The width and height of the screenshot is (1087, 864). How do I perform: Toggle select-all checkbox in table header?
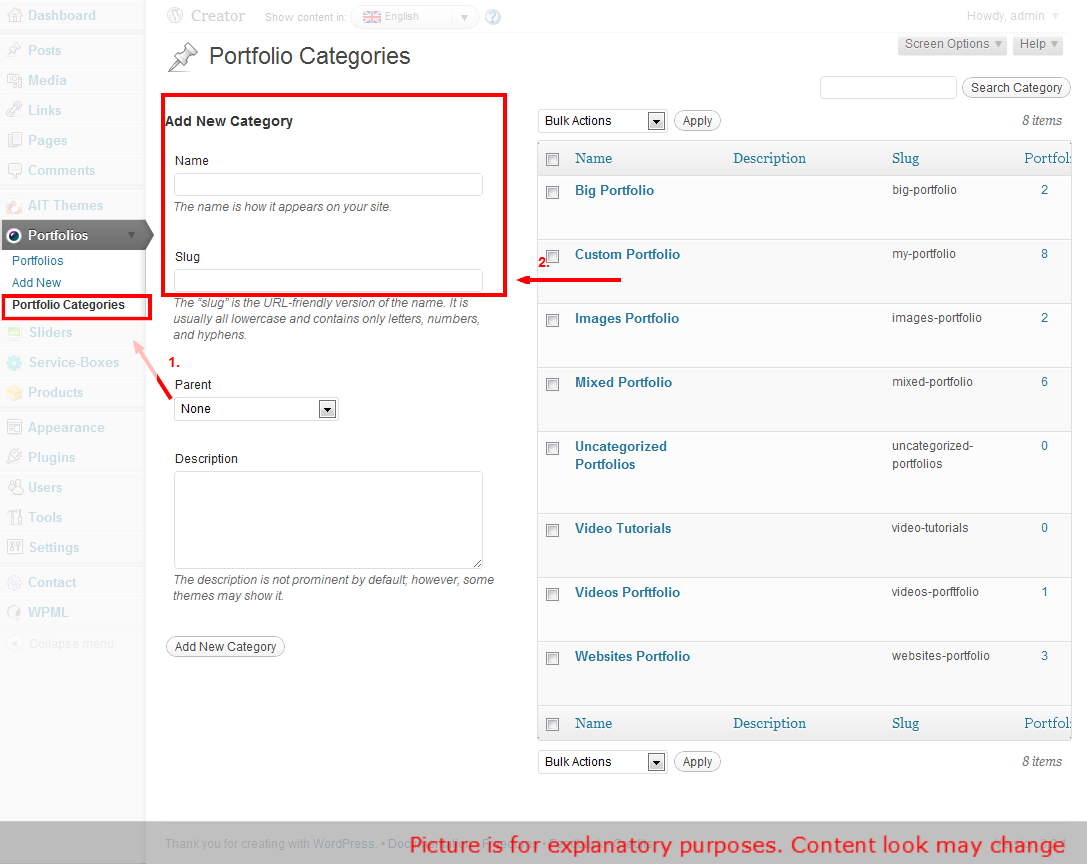click(x=552, y=159)
